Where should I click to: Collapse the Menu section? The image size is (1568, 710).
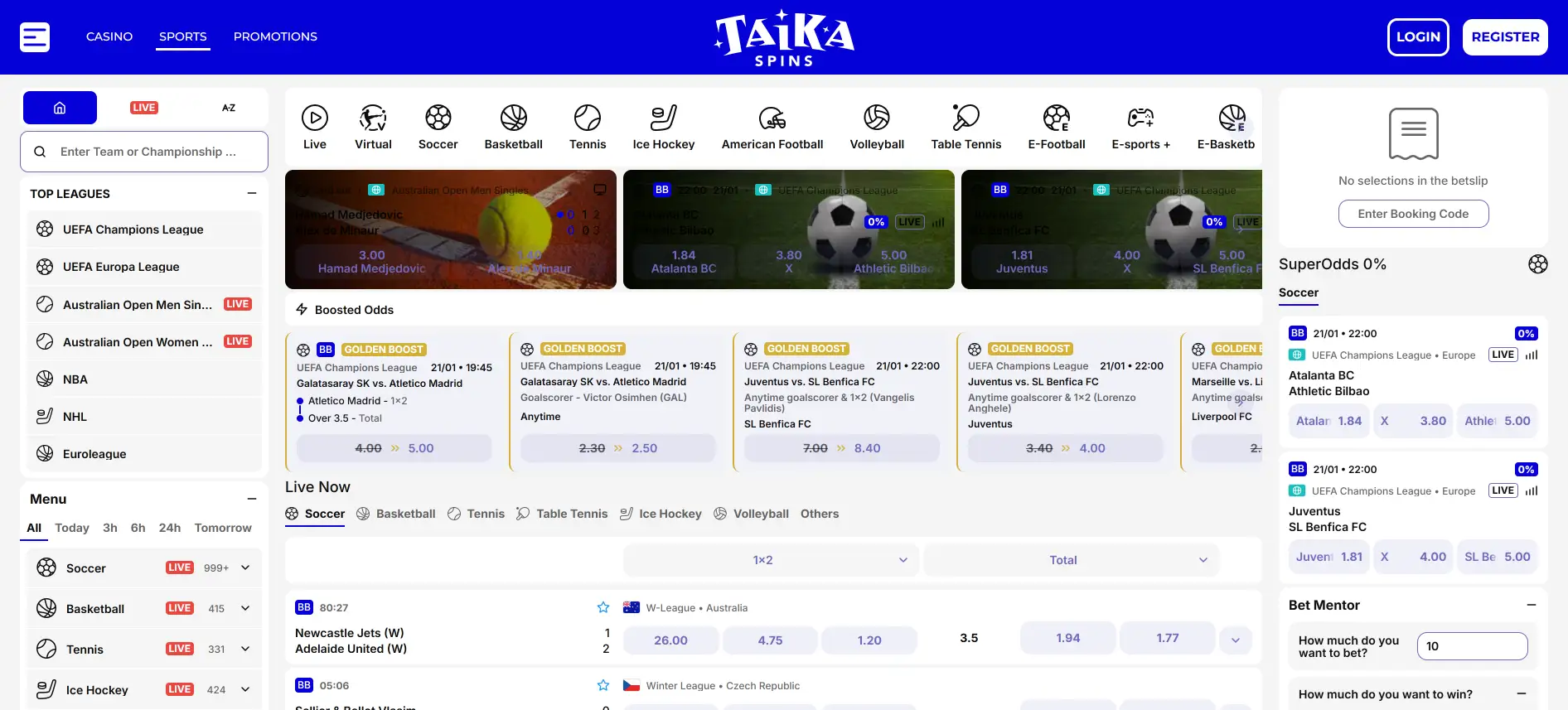[x=252, y=499]
